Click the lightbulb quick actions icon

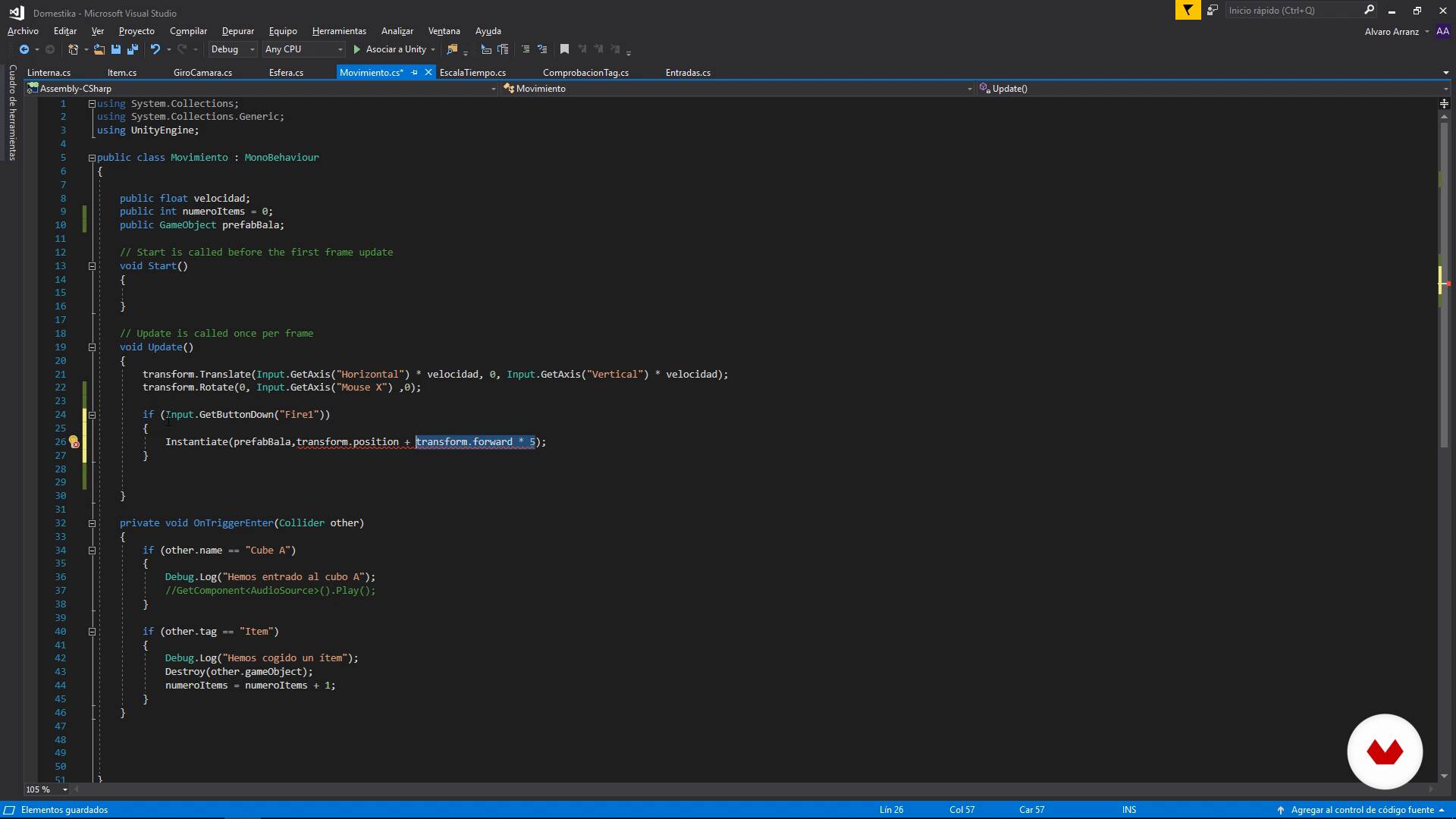coord(74,441)
